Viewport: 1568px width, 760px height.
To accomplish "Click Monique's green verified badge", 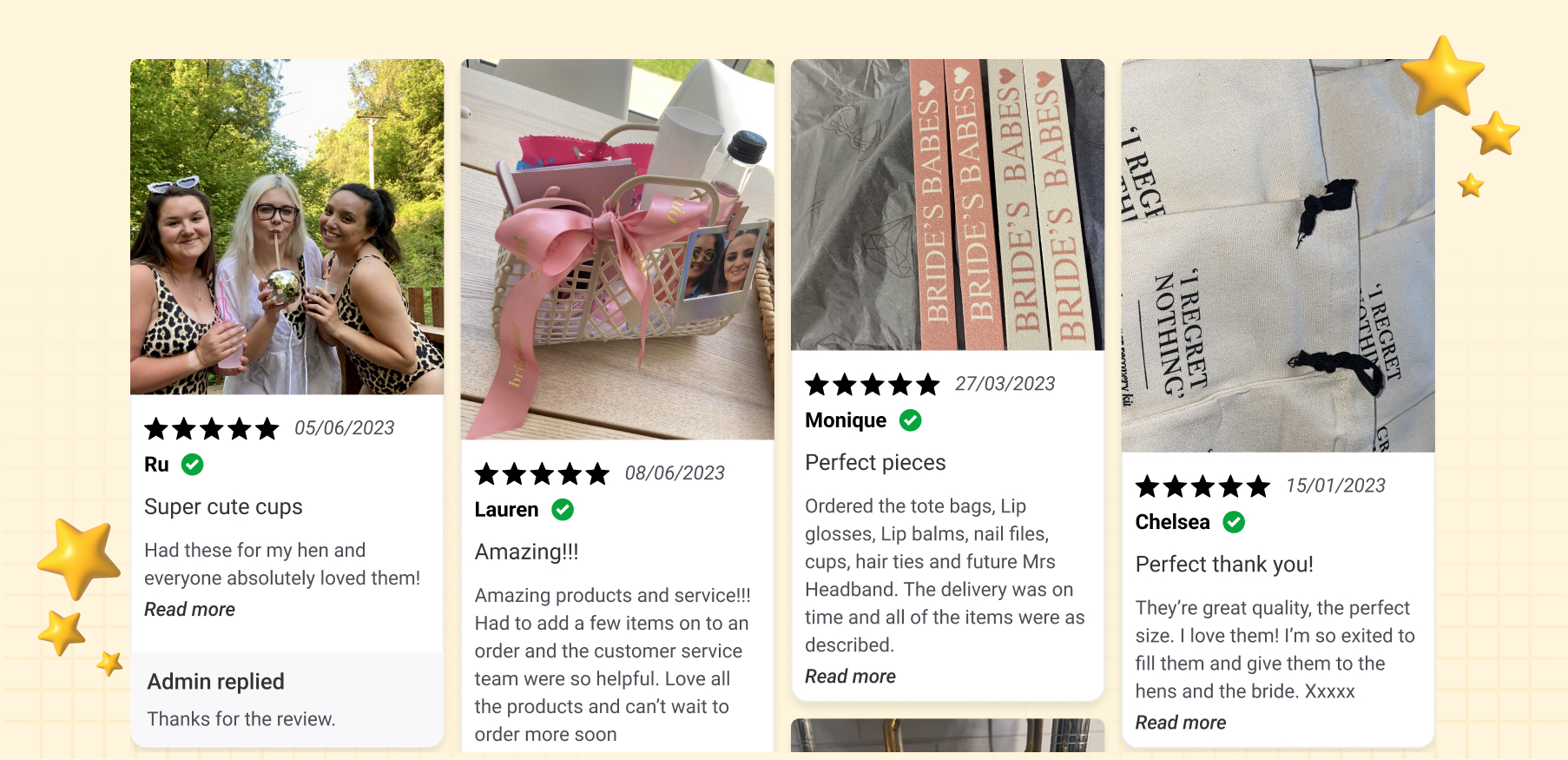I will coord(910,420).
